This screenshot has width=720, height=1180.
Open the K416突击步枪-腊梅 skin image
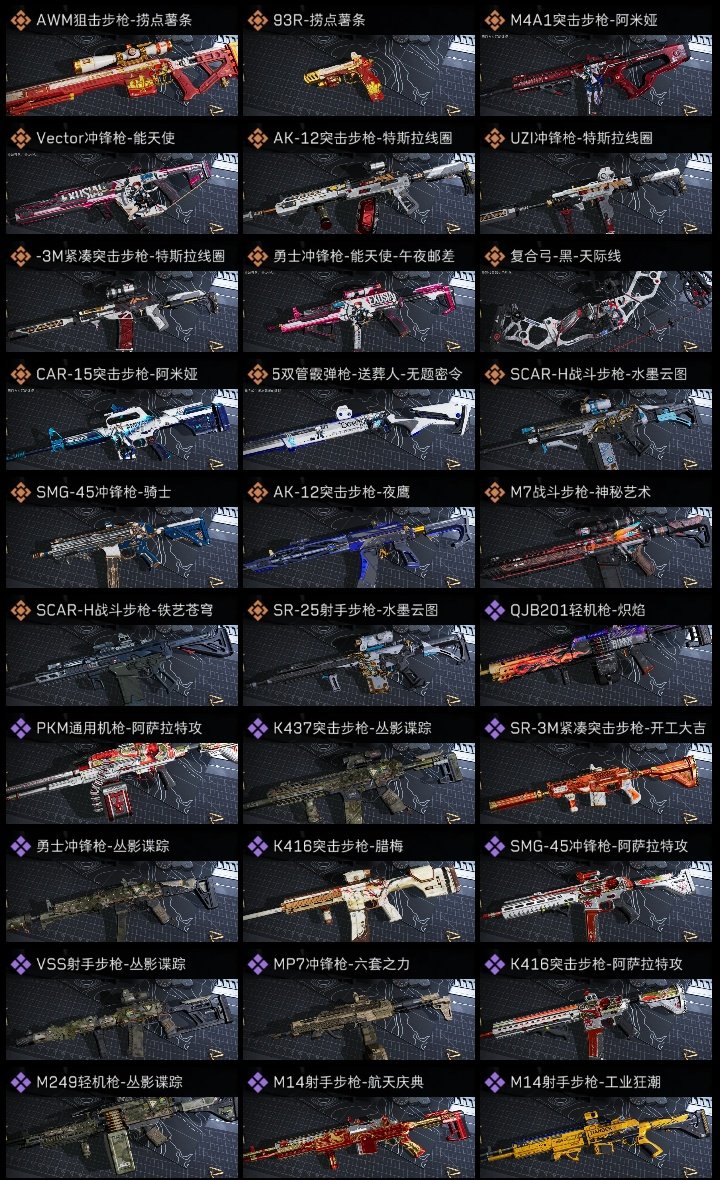coord(359,902)
